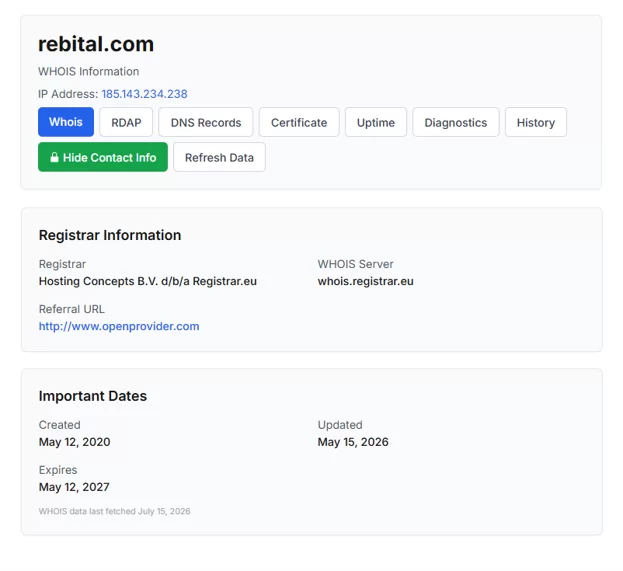Click the WHOIS Server label
Viewport: 623px width, 571px height.
point(356,264)
